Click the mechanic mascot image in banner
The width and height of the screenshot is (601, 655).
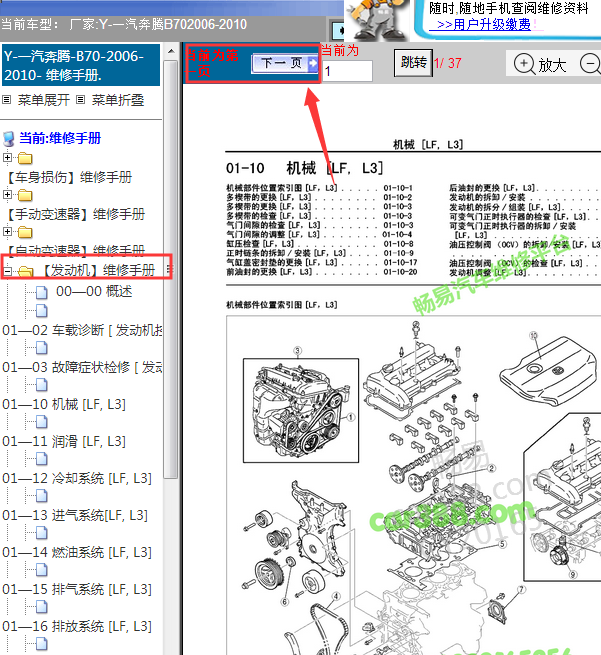click(x=377, y=20)
